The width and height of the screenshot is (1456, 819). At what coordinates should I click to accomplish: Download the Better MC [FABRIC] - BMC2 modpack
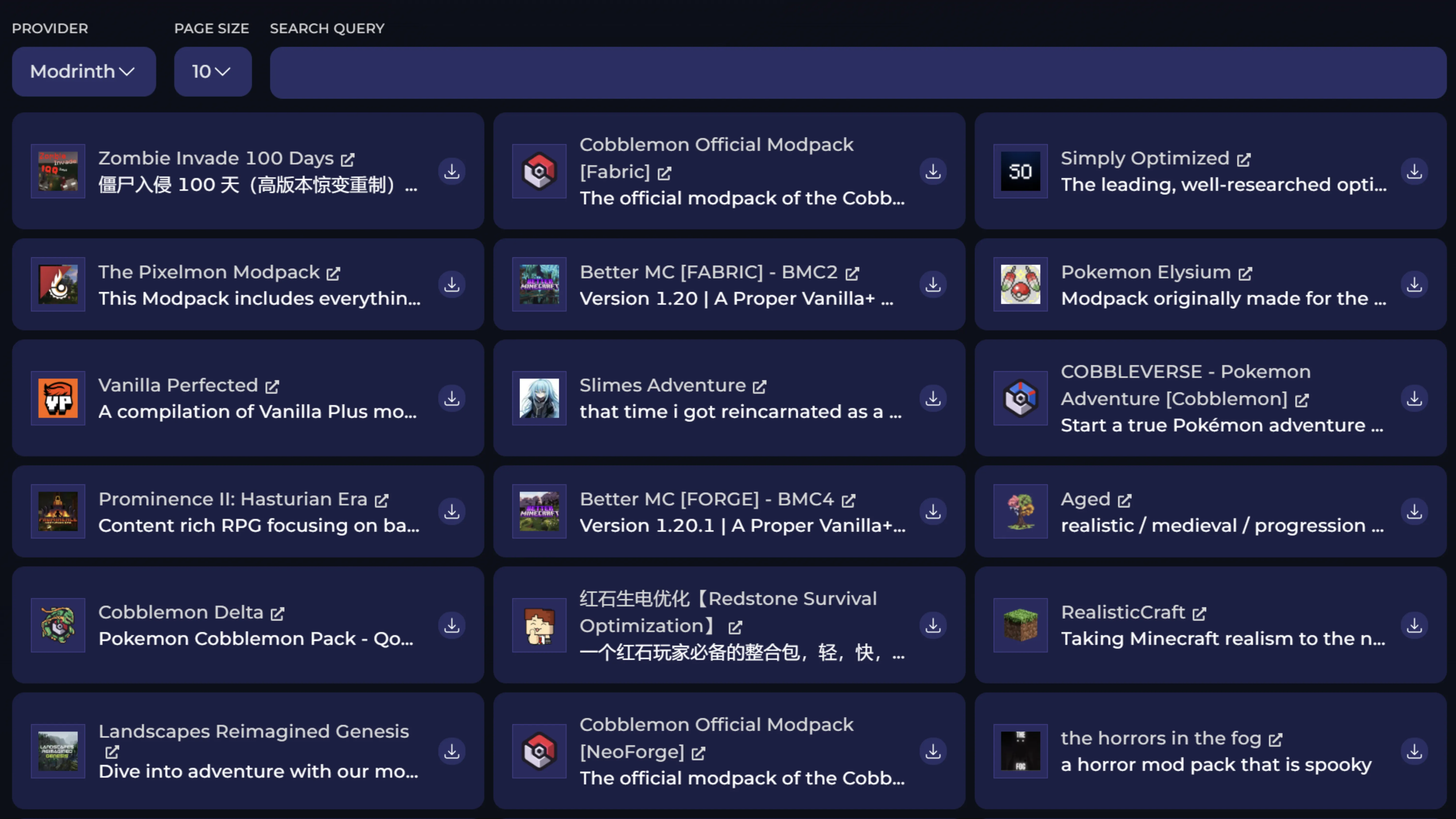pos(933,285)
